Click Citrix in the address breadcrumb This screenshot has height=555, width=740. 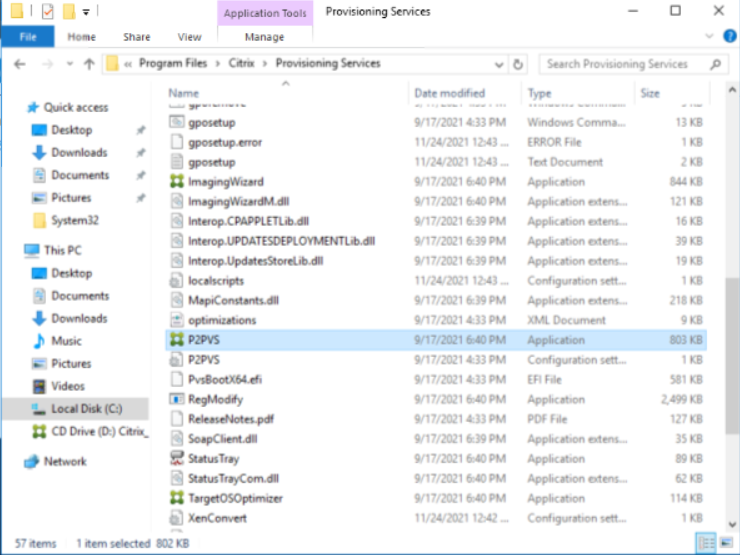(x=241, y=63)
